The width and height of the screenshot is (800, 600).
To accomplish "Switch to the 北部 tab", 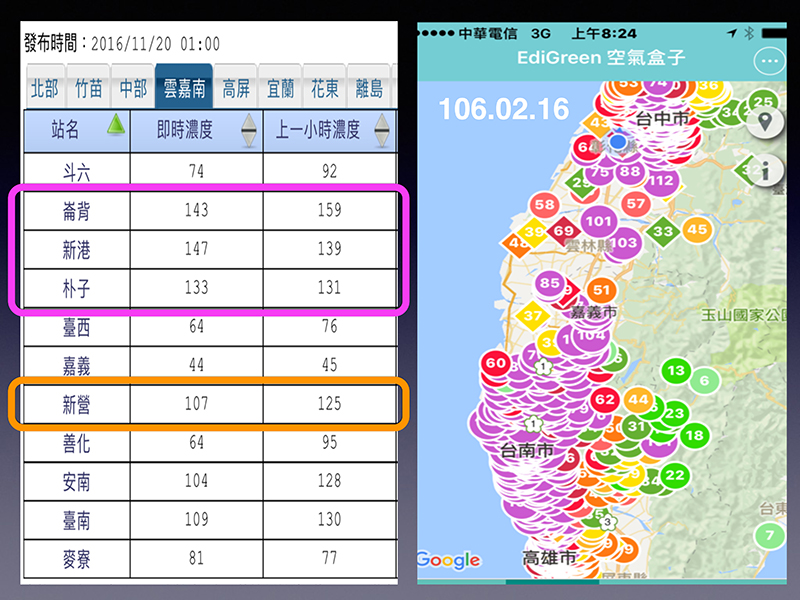I will (44, 88).
